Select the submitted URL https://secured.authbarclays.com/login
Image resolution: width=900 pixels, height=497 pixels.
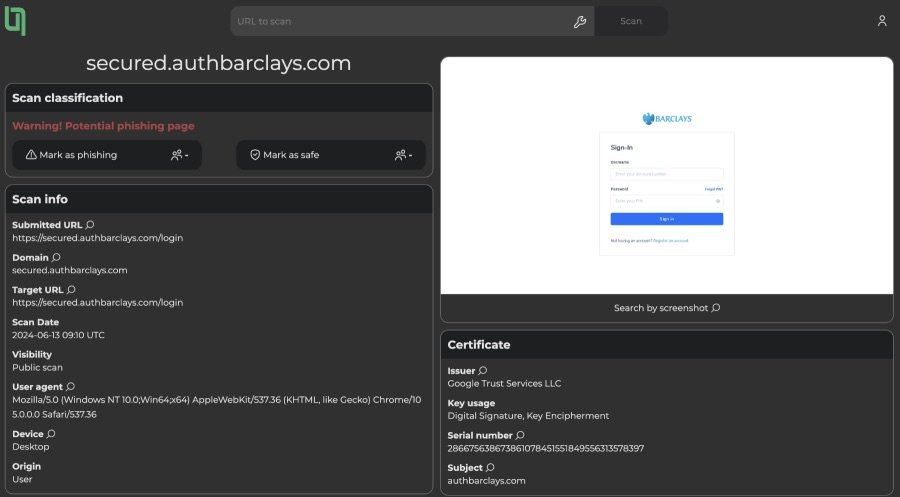tap(98, 238)
